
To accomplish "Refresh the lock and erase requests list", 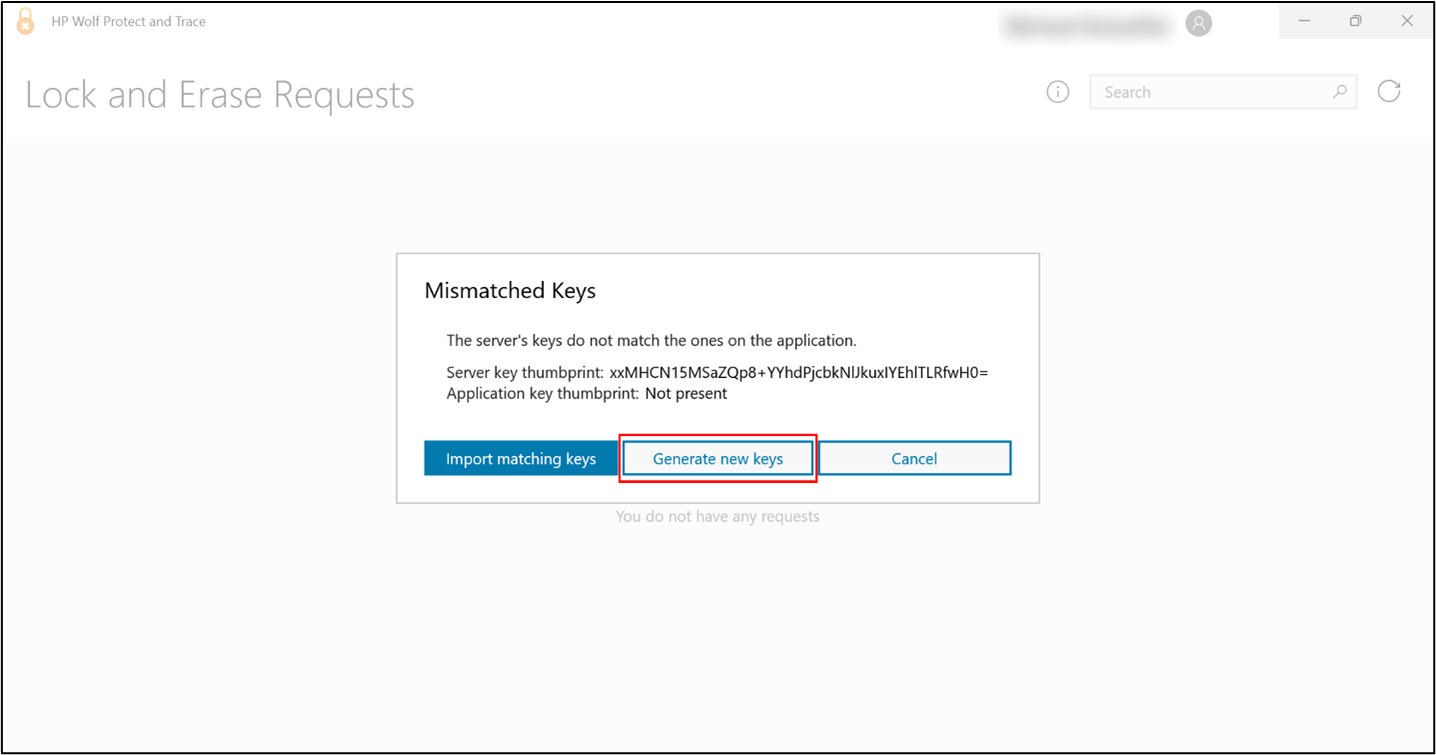I will click(1389, 92).
